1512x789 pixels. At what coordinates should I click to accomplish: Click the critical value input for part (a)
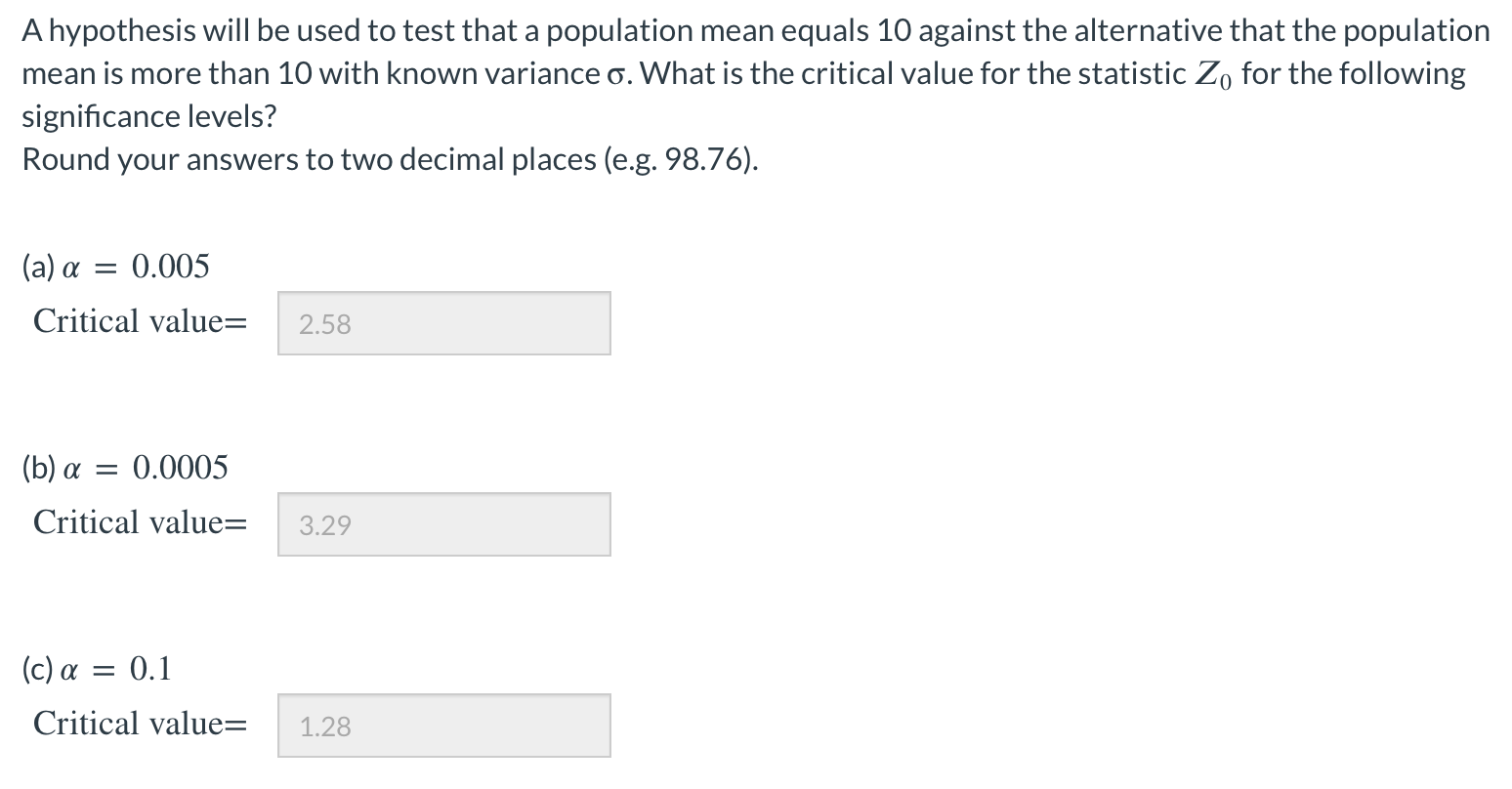click(443, 323)
